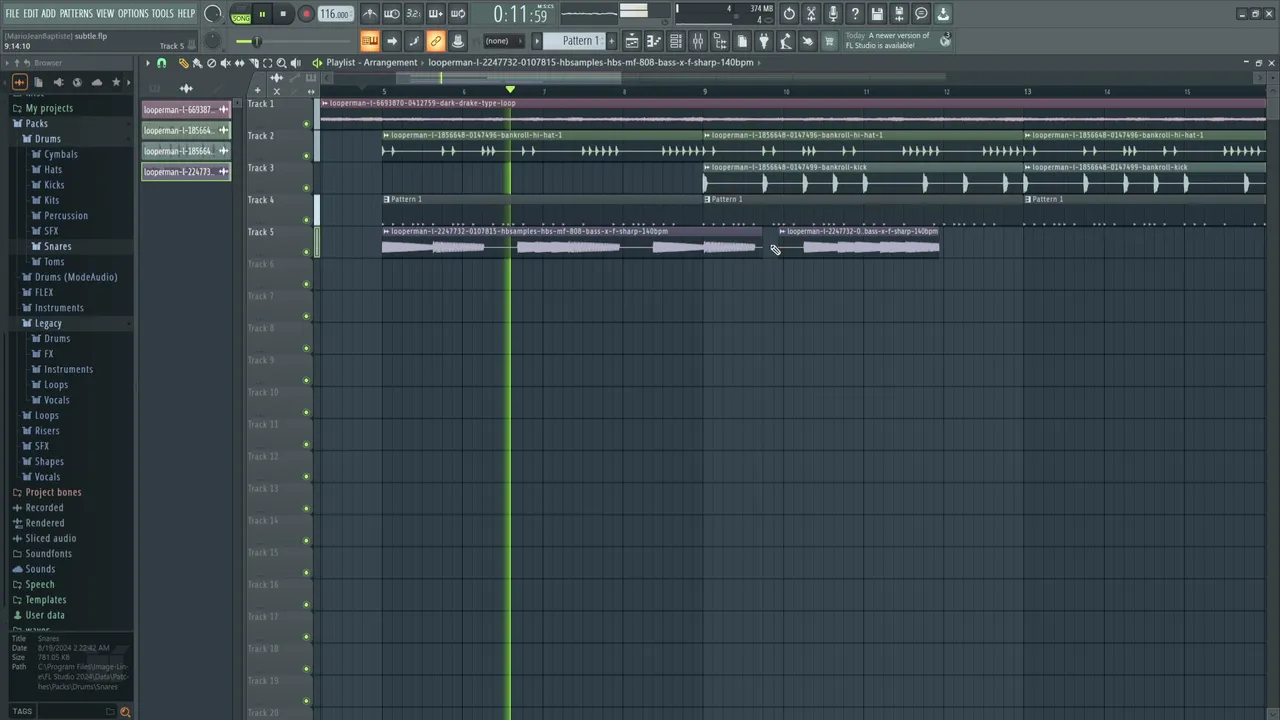Open browser favorites star tab

coord(116,82)
